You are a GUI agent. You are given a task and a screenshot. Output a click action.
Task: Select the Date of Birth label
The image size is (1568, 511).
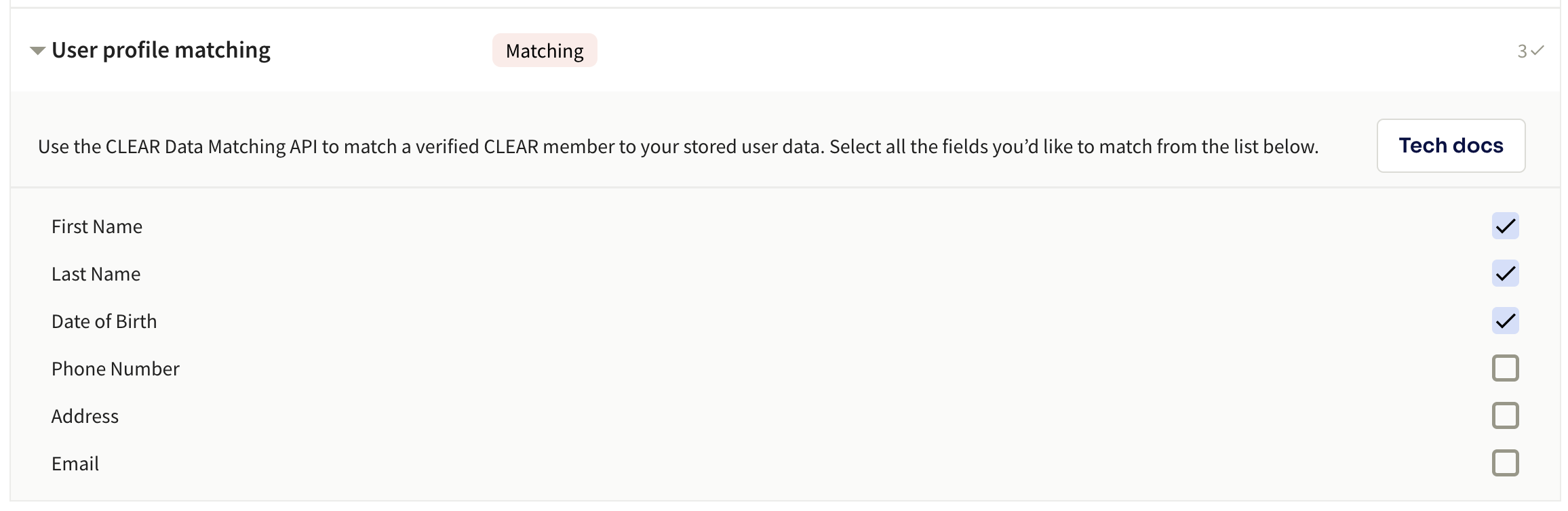[x=104, y=321]
